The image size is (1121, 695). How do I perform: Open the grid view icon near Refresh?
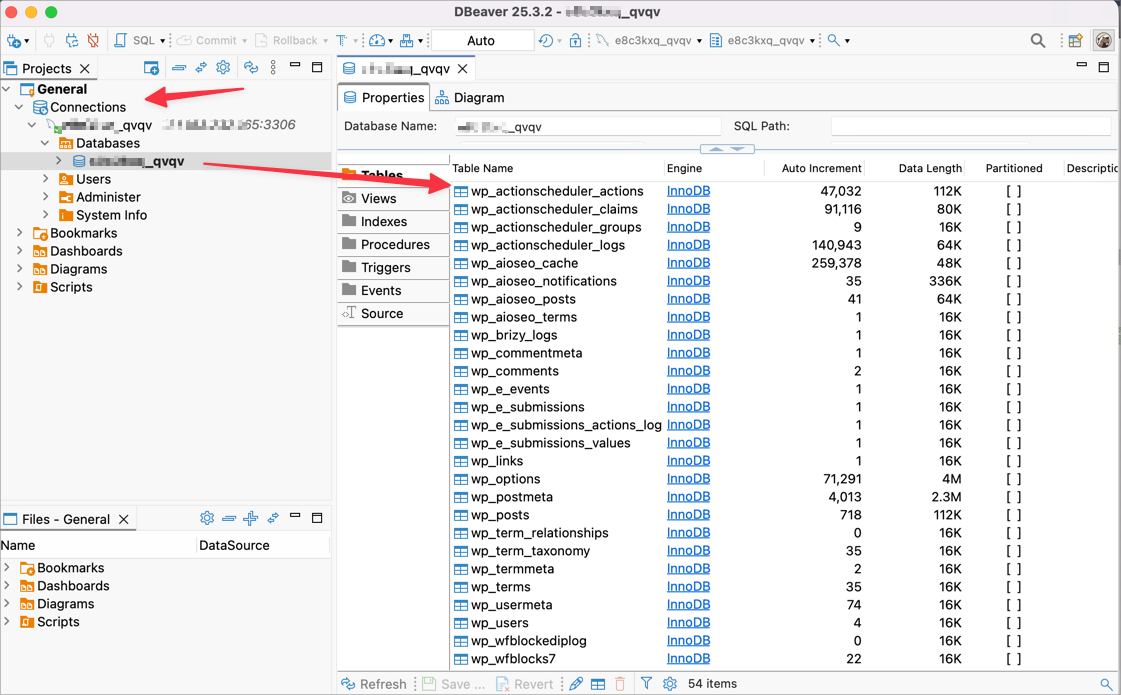(x=597, y=683)
